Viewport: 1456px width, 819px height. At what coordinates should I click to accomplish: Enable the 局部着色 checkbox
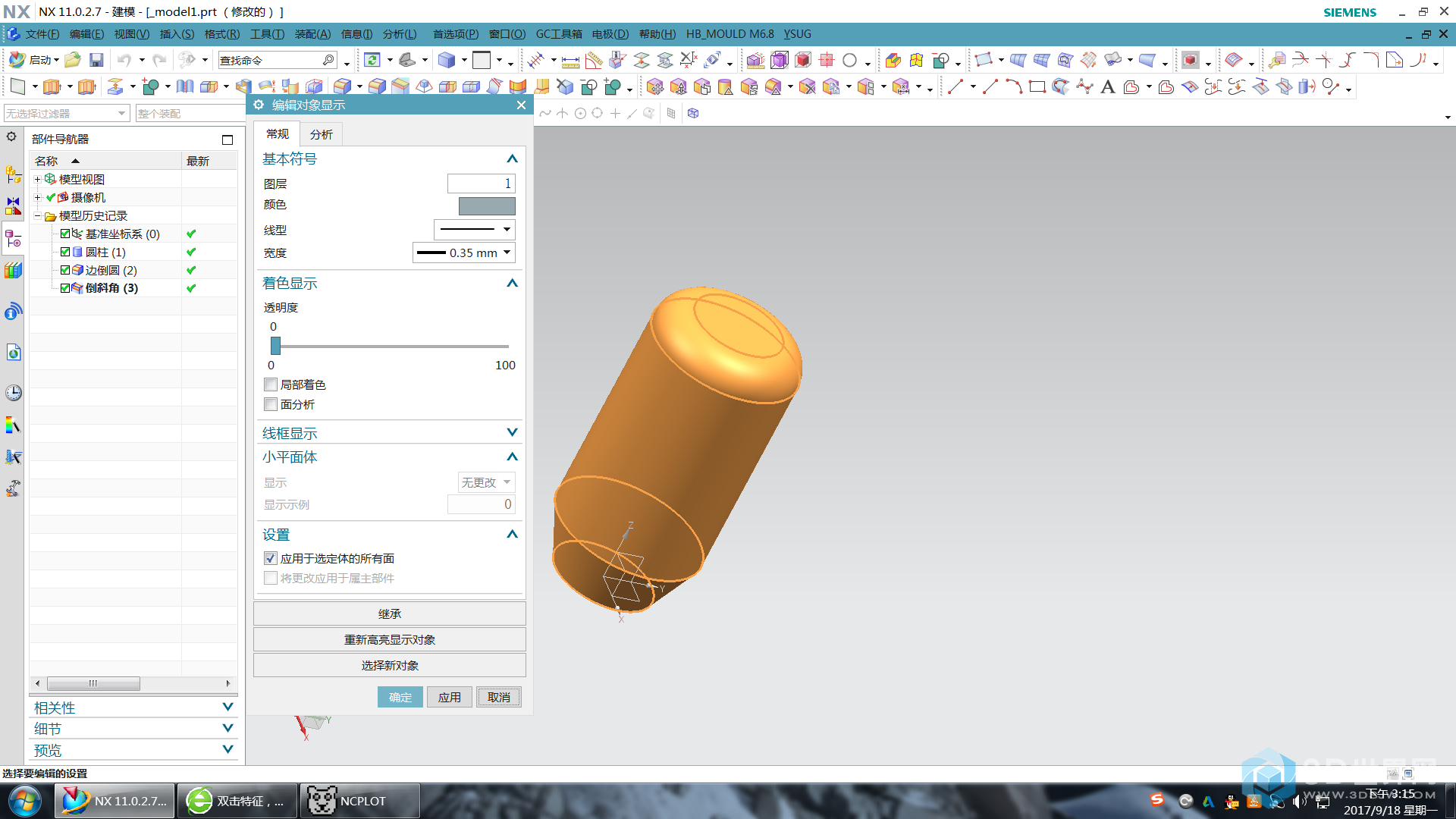click(271, 384)
